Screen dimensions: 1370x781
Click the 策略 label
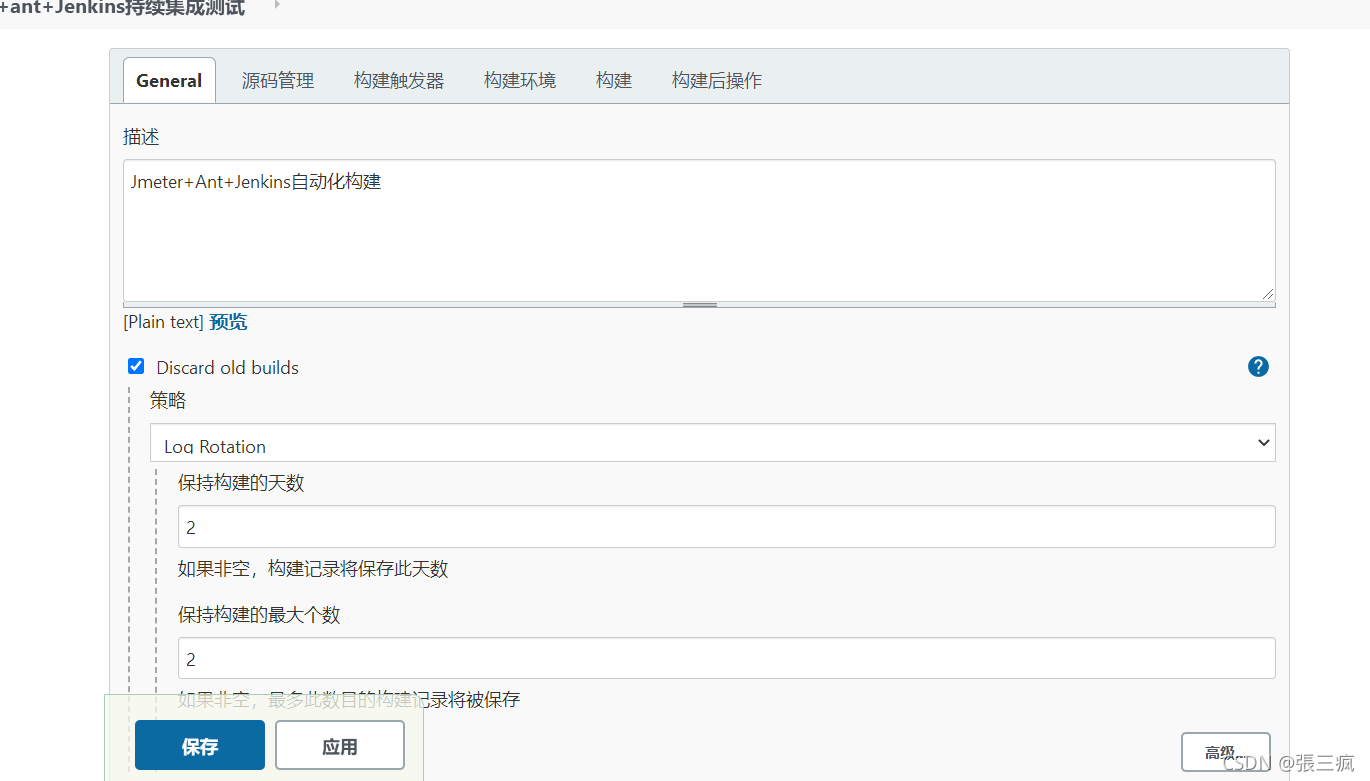168,401
